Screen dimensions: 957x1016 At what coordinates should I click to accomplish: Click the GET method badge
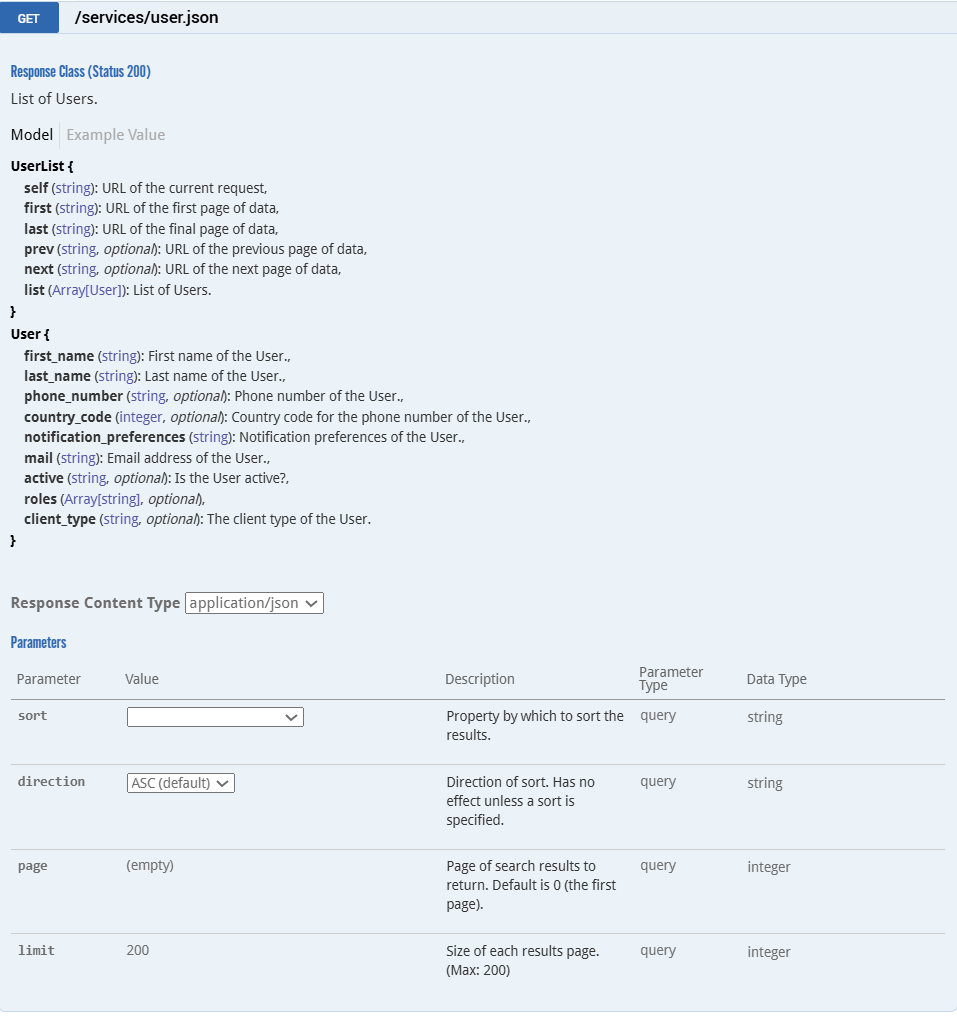(29, 18)
